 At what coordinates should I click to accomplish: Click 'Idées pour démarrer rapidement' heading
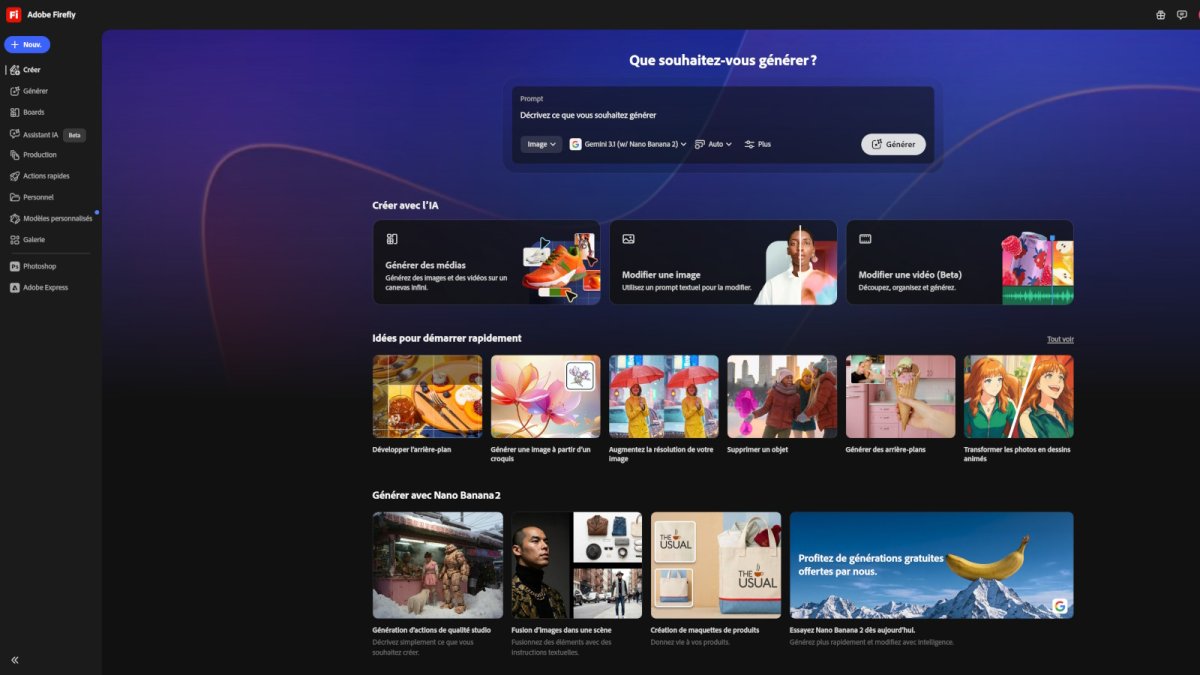(447, 338)
